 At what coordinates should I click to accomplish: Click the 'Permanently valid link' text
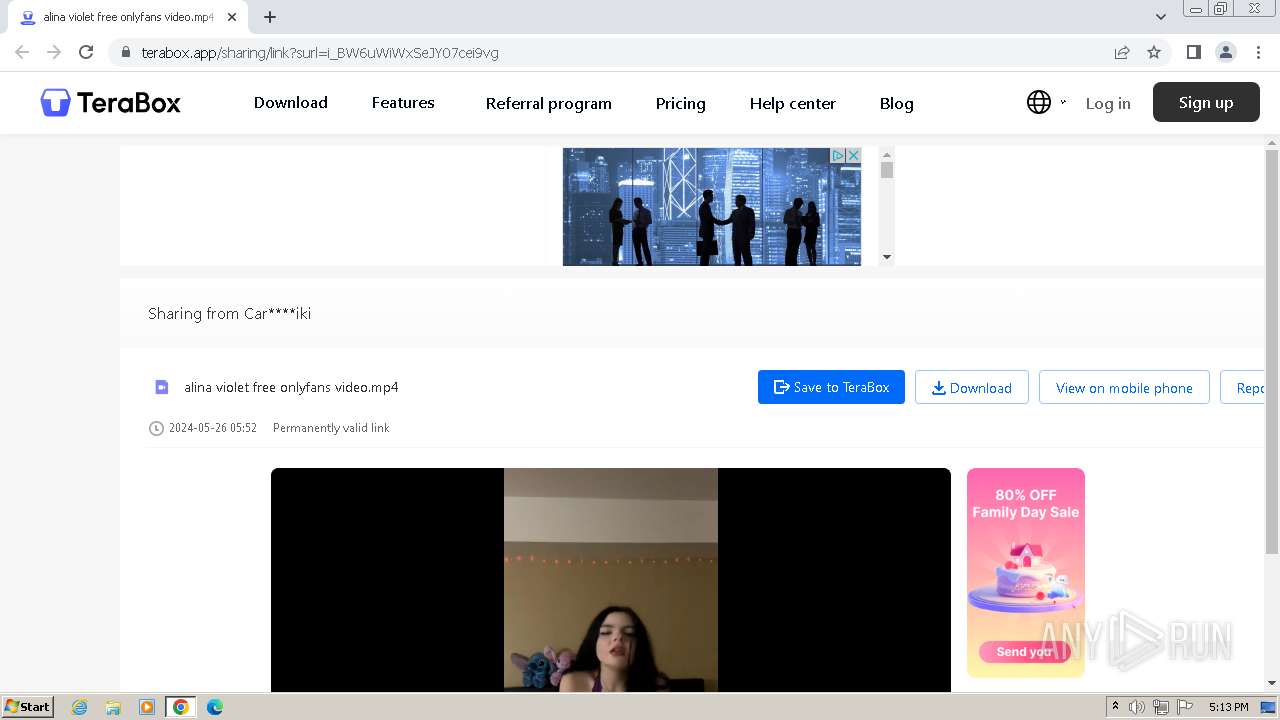[x=331, y=428]
